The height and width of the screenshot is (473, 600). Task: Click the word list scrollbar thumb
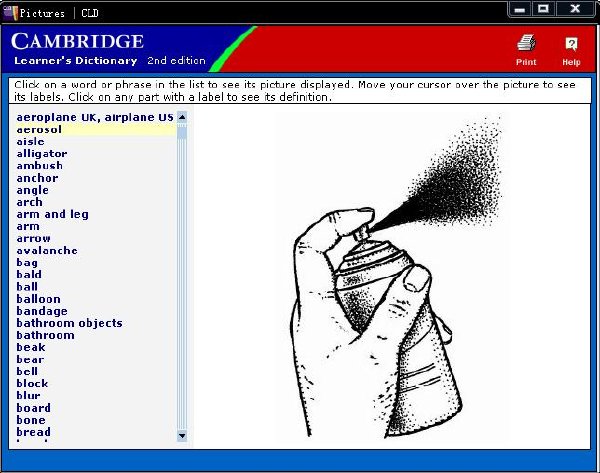182,134
